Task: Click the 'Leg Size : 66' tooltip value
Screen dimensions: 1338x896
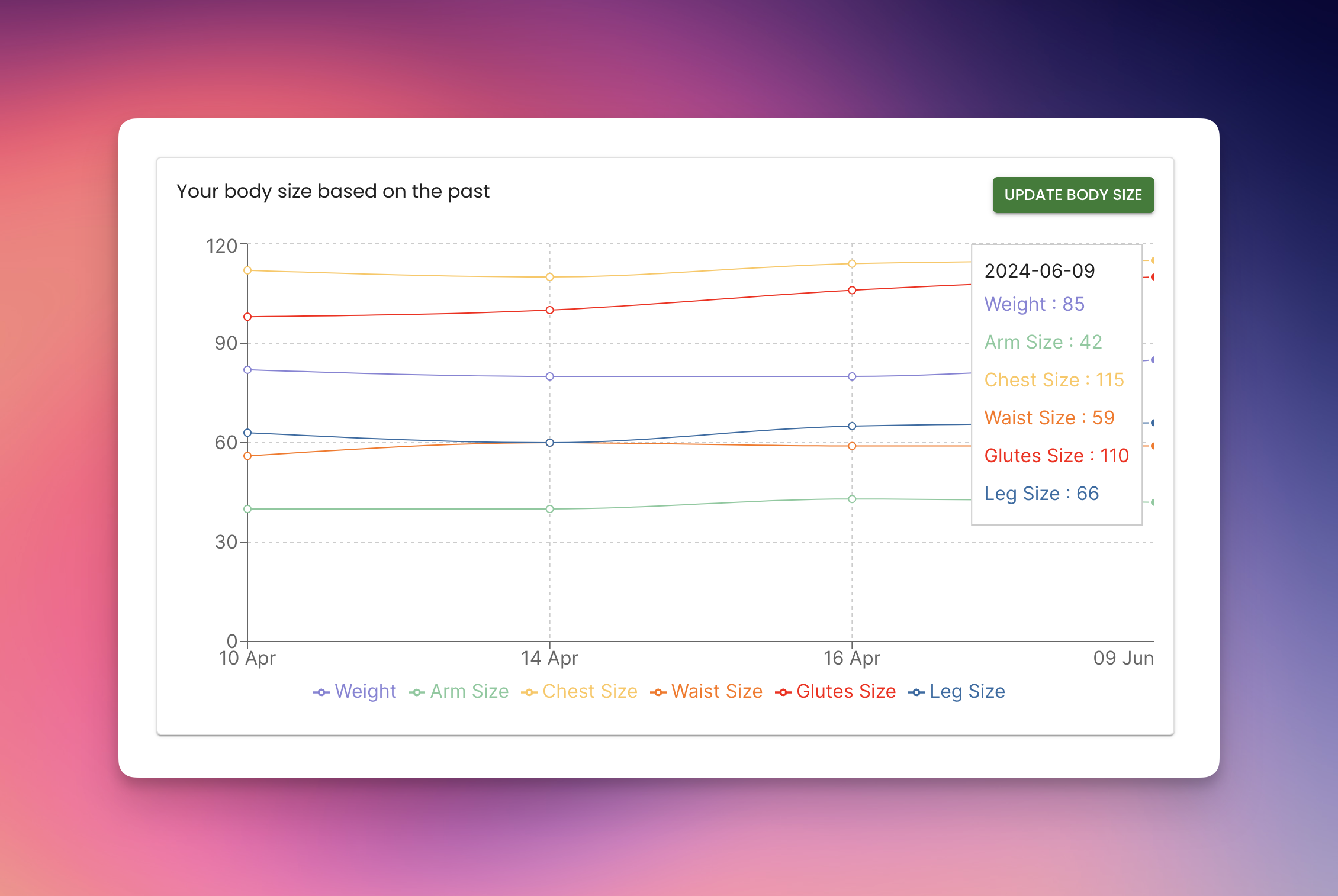Action: tap(1041, 494)
